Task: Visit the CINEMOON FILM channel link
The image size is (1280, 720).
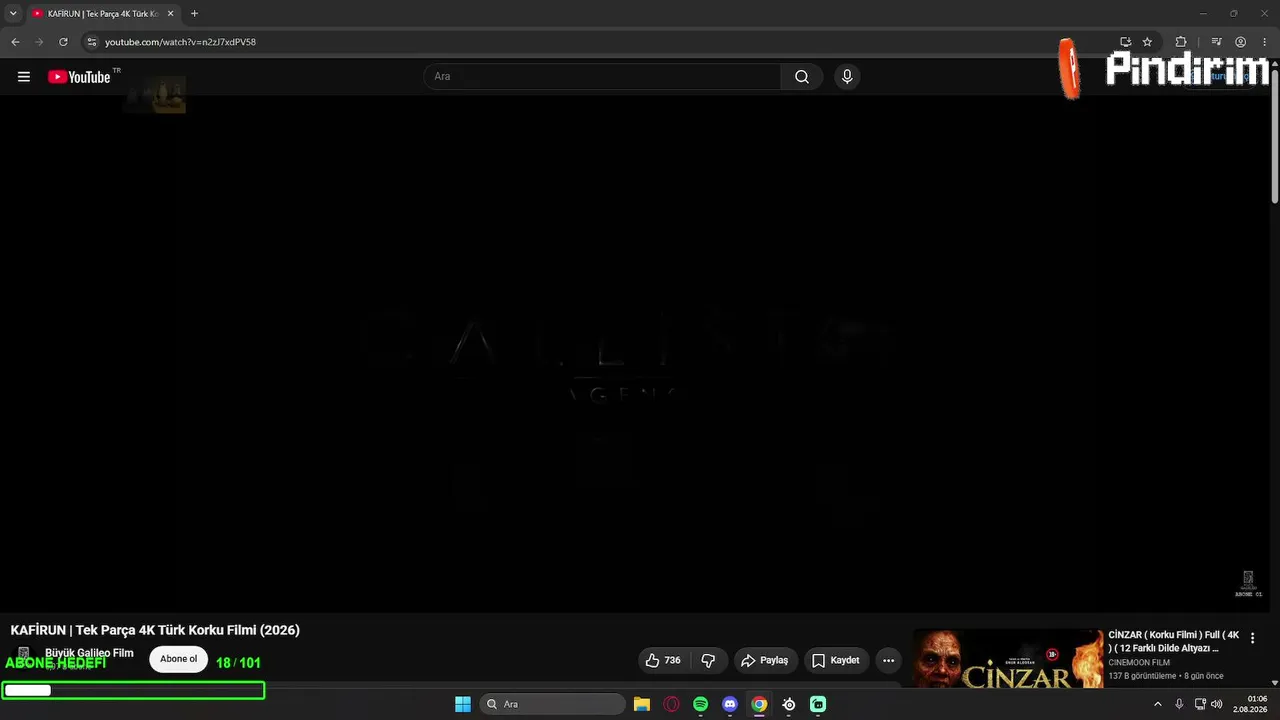Action: [x=1139, y=662]
